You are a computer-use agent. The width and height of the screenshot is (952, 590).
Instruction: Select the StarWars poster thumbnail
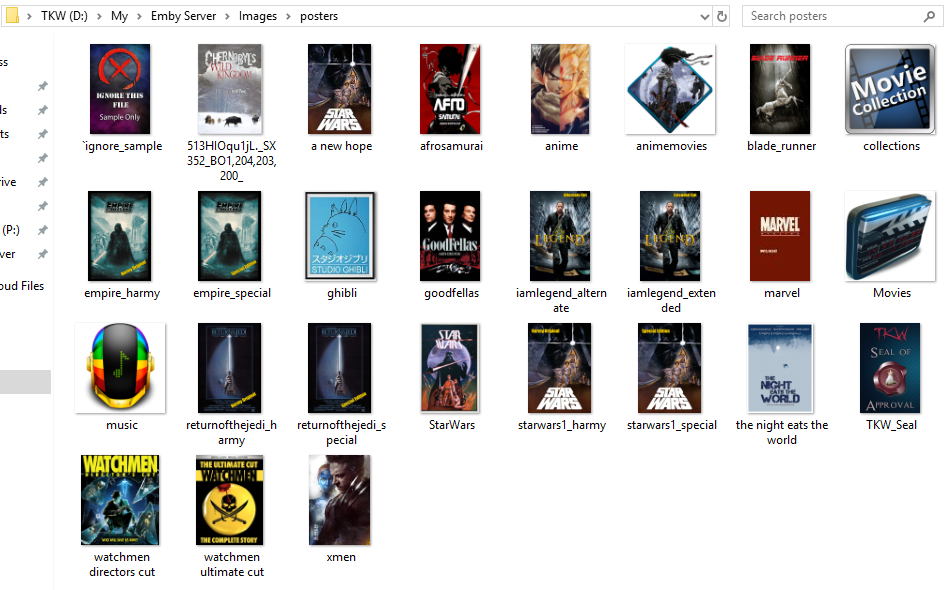click(450, 368)
